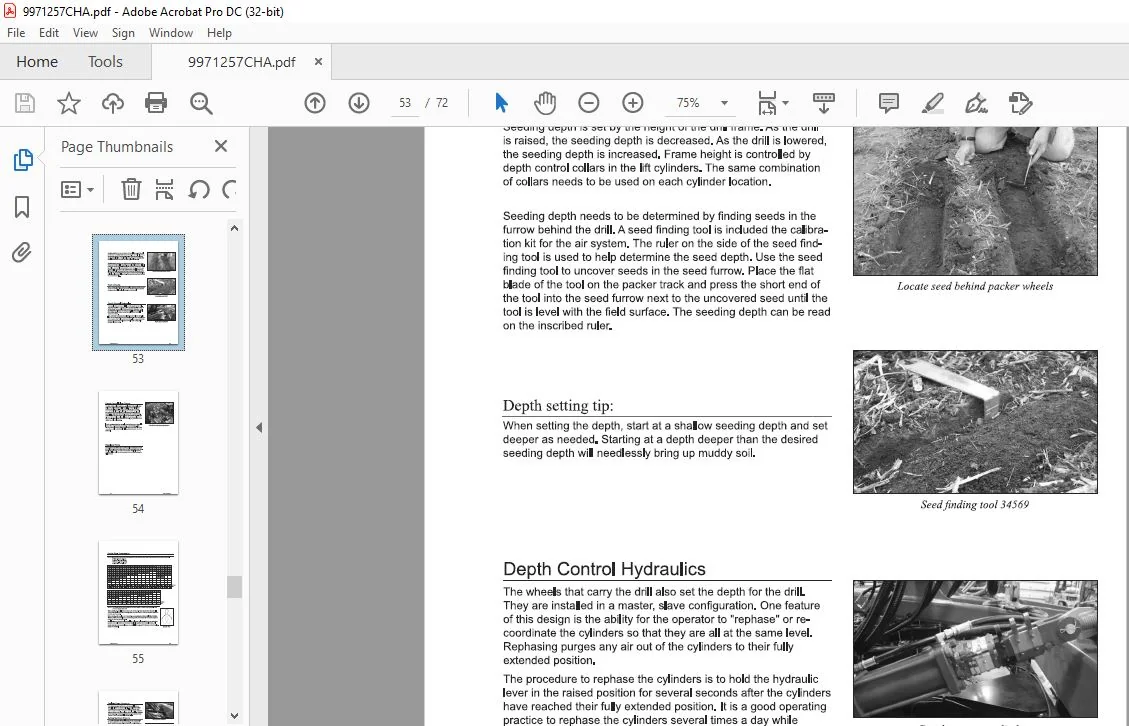Open the Help menu
The width and height of the screenshot is (1129, 726).
[x=219, y=33]
